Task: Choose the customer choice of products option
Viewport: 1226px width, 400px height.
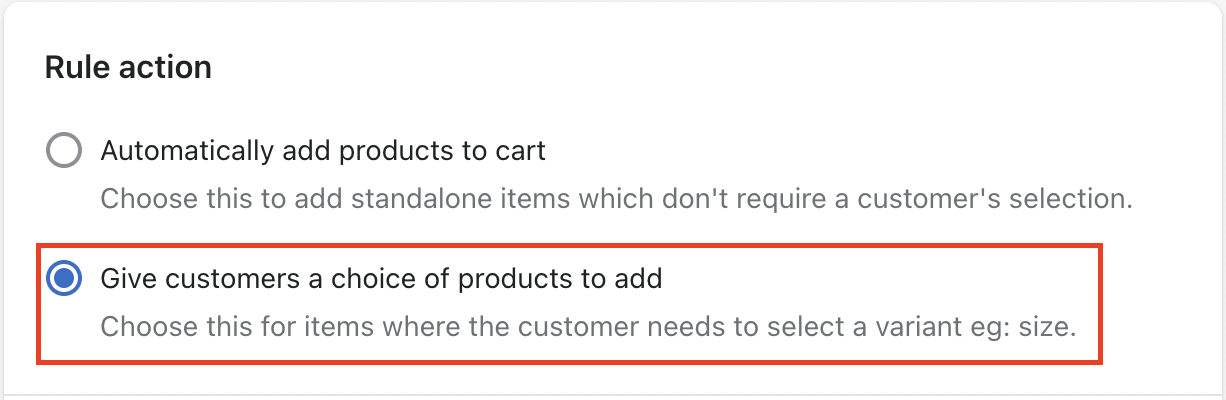Action: [65, 279]
